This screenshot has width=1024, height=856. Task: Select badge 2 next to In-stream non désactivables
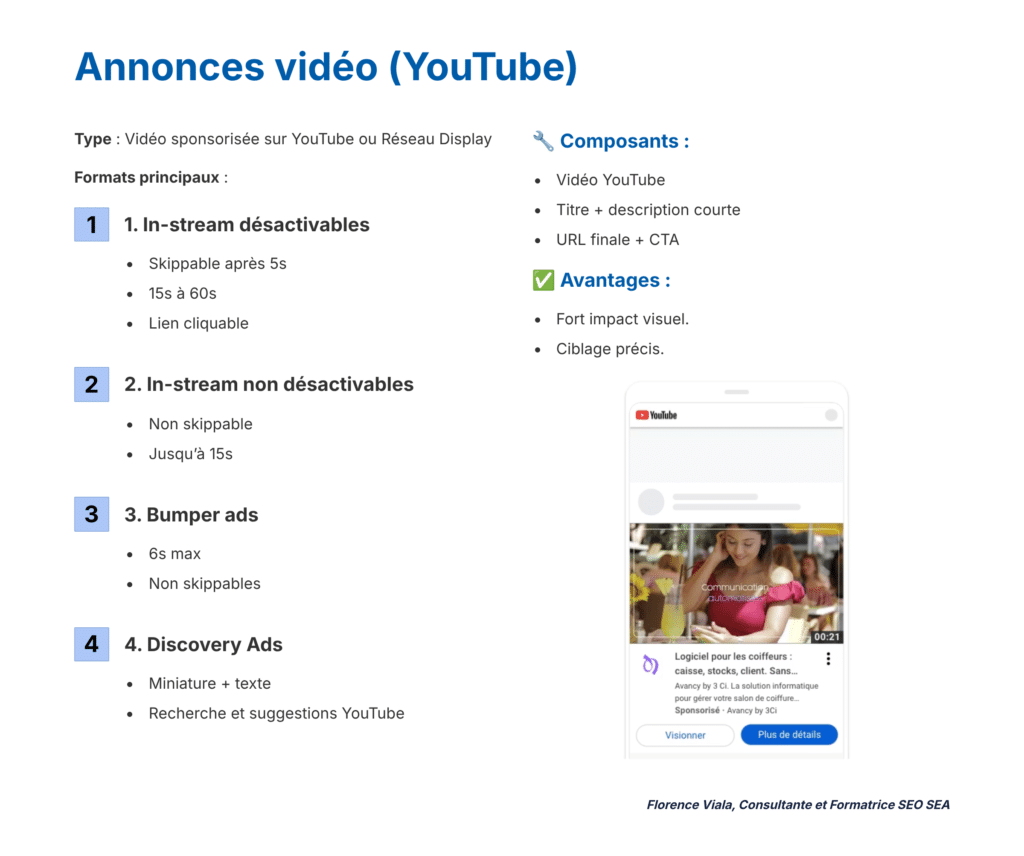point(91,384)
